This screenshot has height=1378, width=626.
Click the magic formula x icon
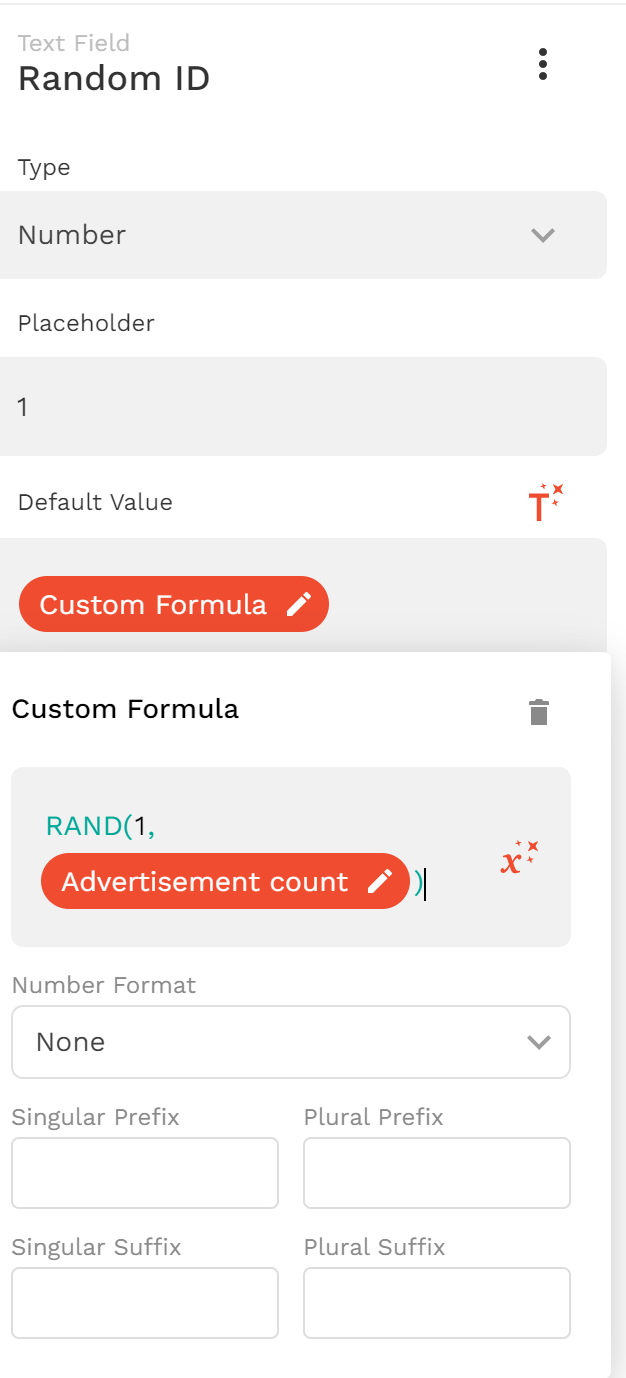pyautogui.click(x=519, y=858)
